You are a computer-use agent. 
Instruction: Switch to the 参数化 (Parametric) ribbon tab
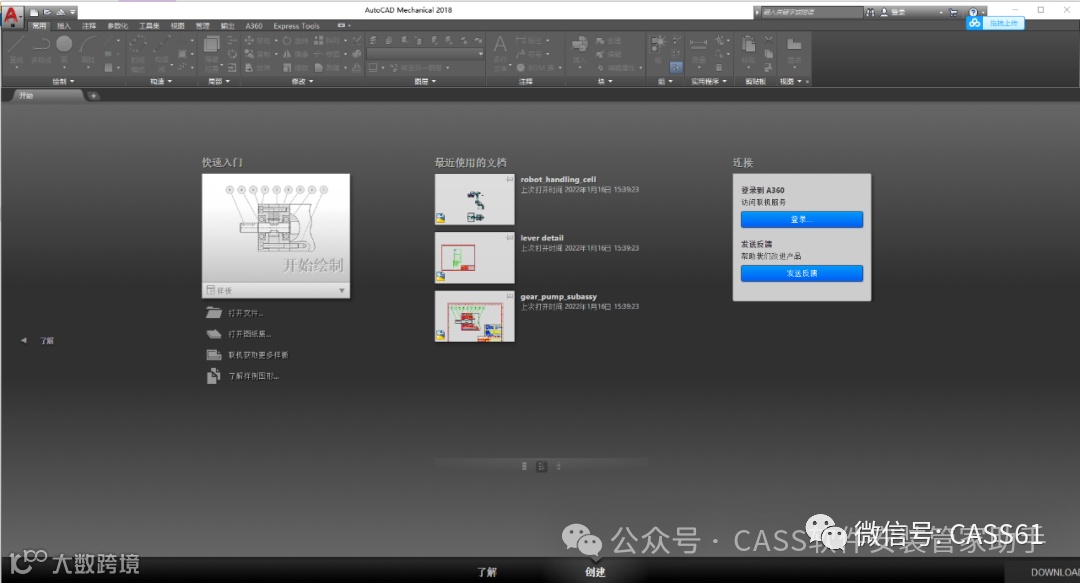click(x=118, y=25)
